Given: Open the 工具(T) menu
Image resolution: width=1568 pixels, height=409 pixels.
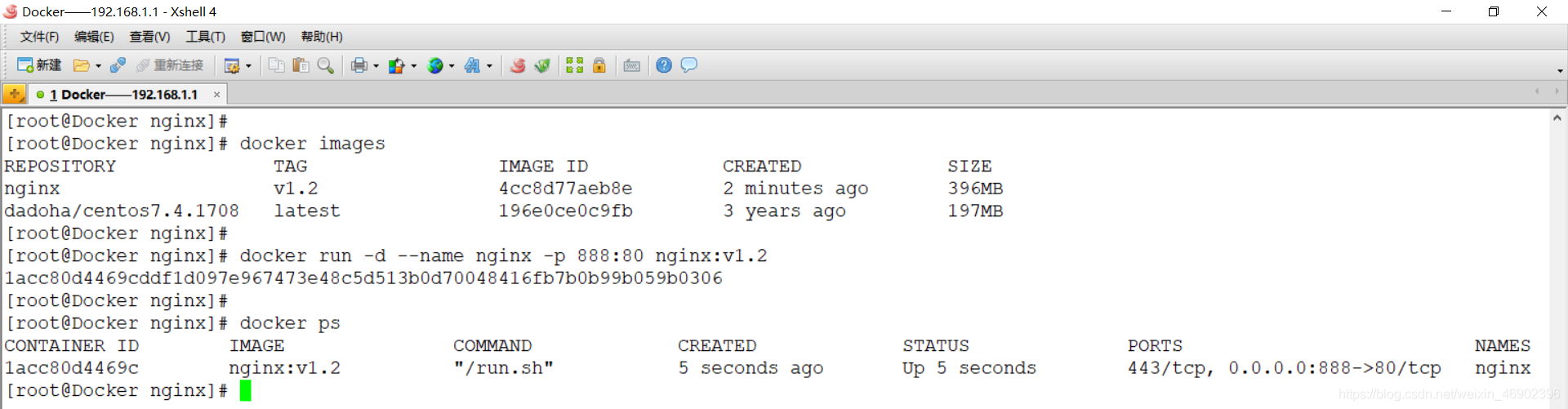Looking at the screenshot, I should (205, 37).
